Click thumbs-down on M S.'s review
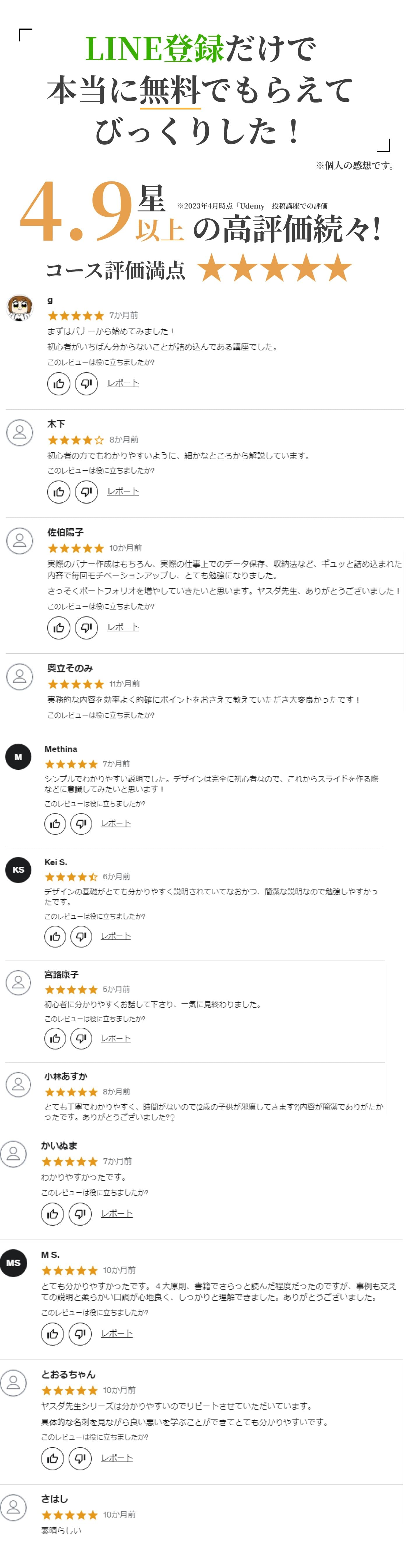The width and height of the screenshot is (408, 1568). coord(80,1334)
